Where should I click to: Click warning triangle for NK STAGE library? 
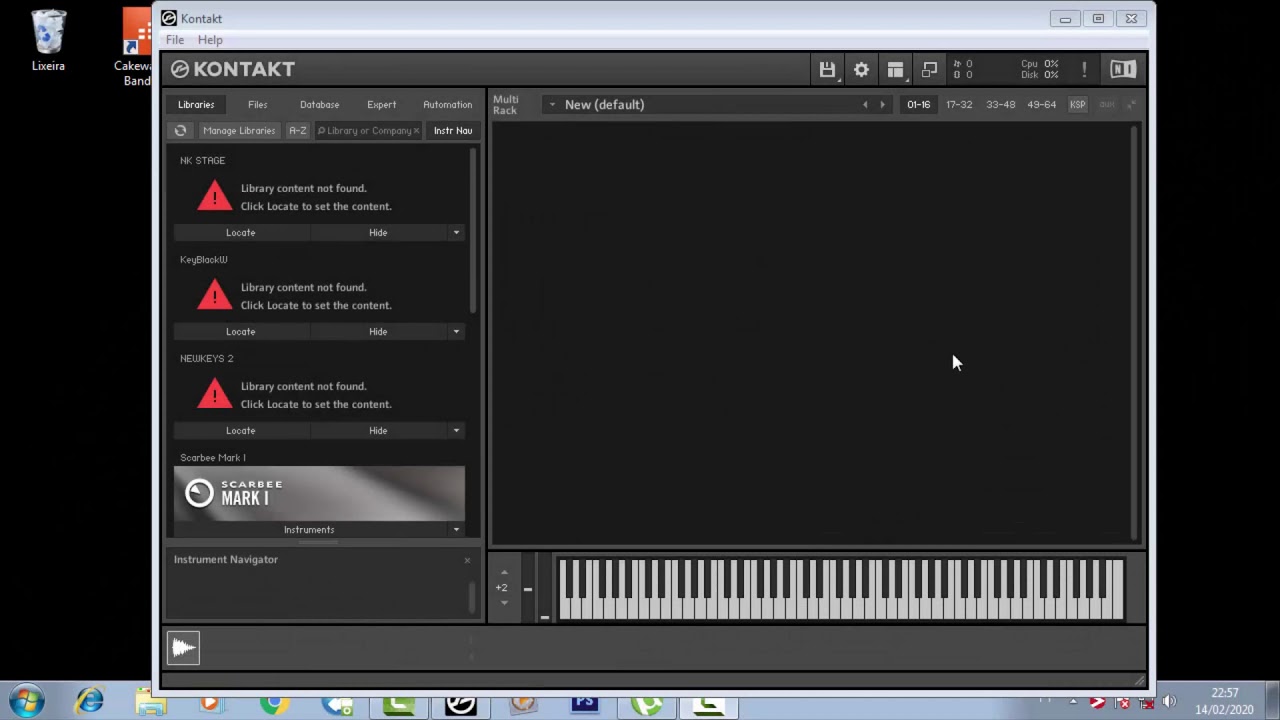214,195
